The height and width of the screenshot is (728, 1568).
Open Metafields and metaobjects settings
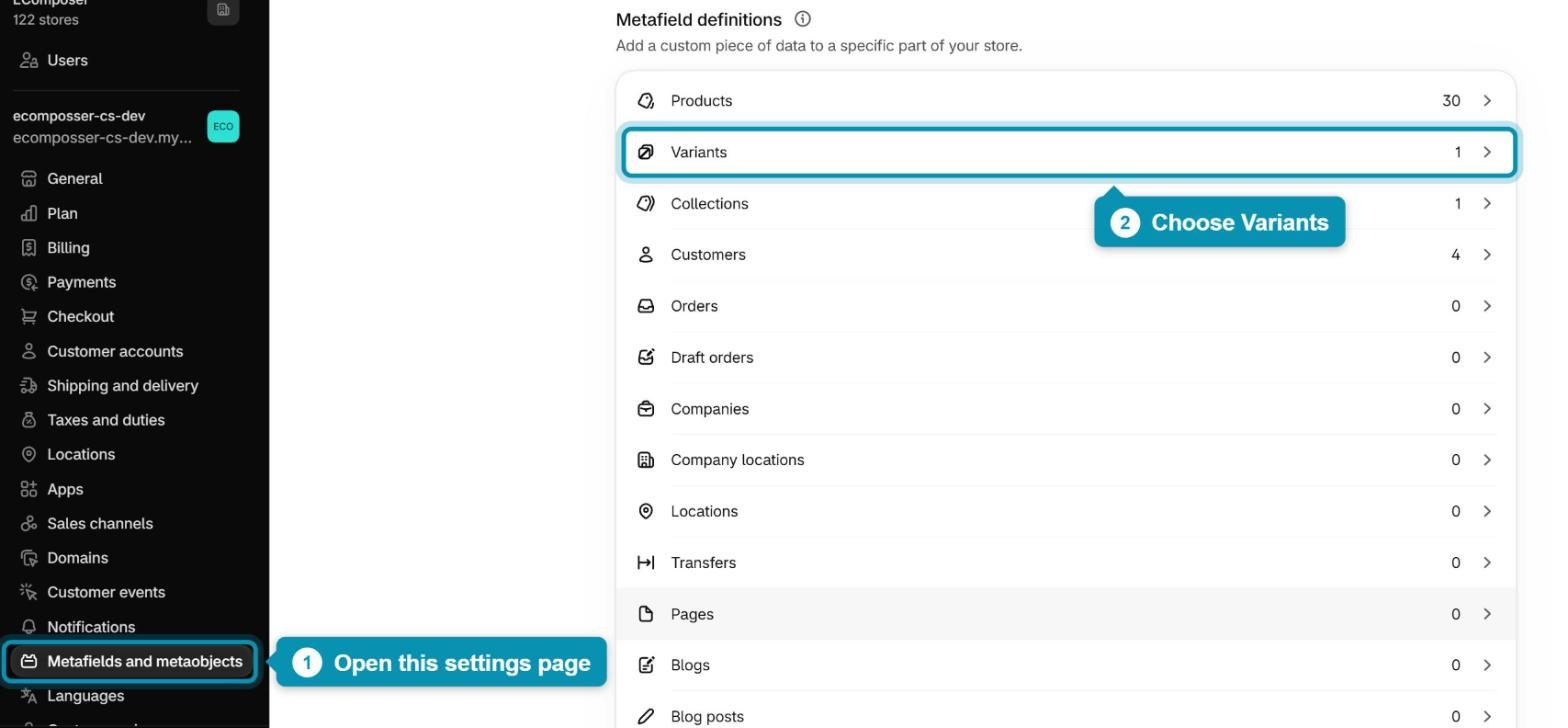(x=130, y=661)
